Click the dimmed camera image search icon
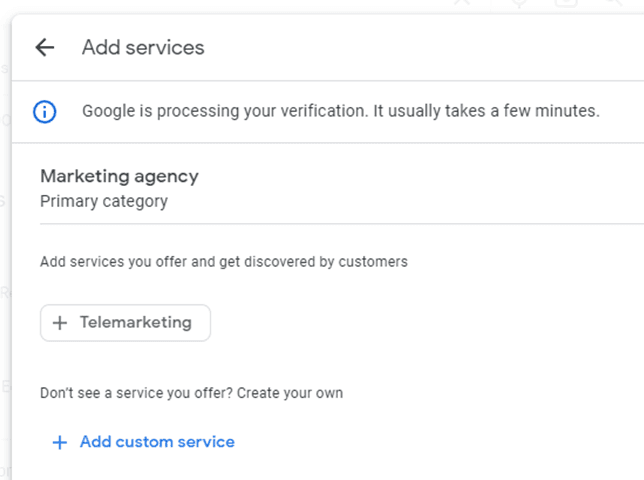This screenshot has height=480, width=644. point(566,3)
